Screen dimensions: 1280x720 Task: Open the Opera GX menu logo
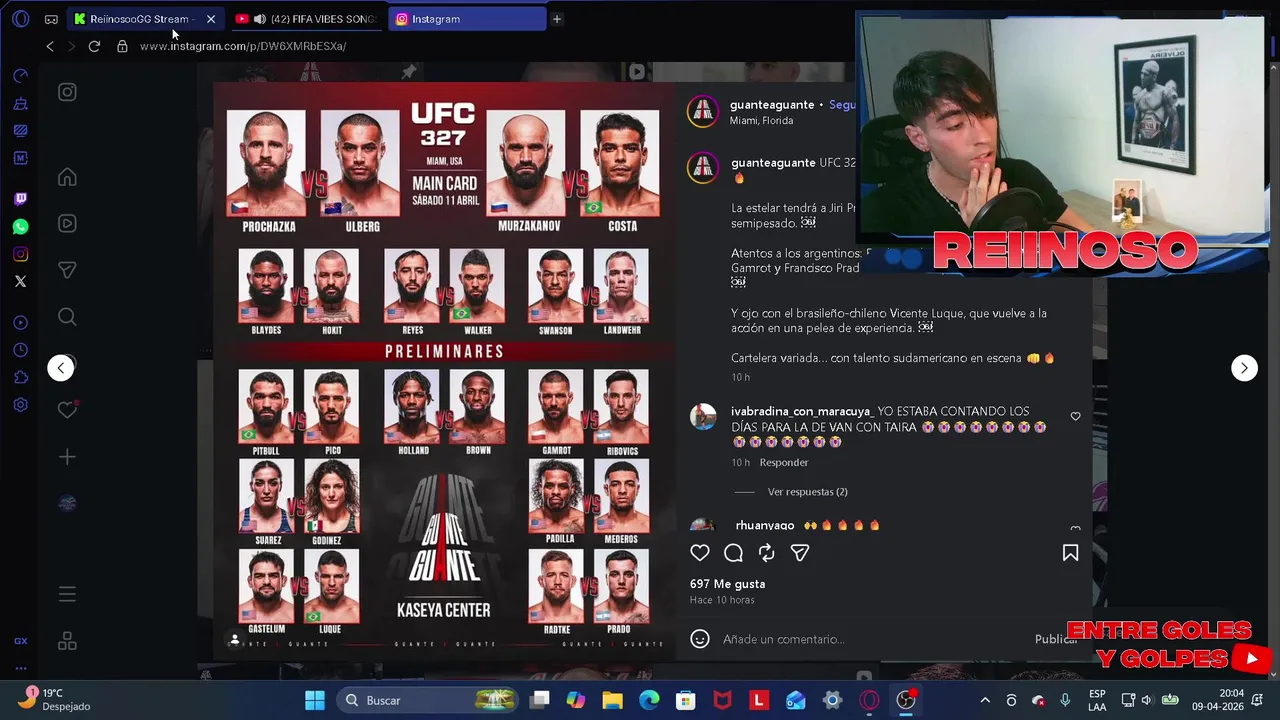pos(20,19)
